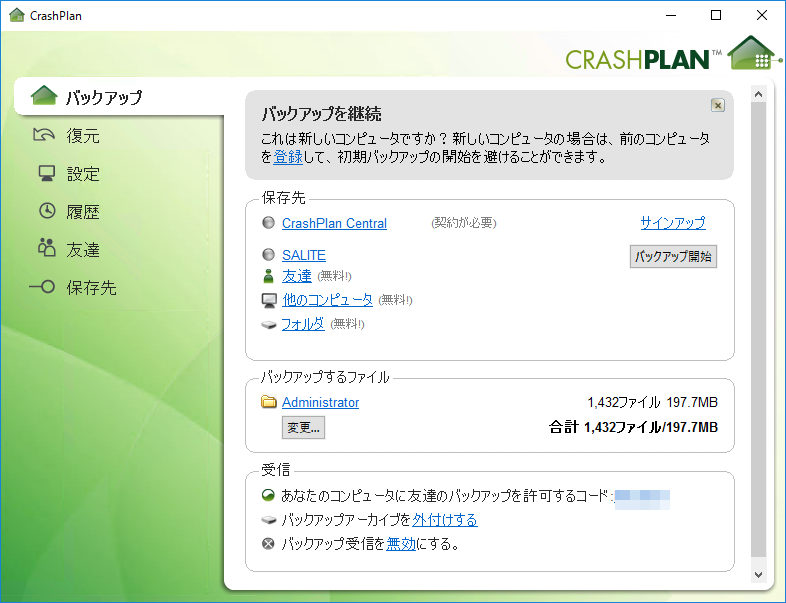Click the バックアップ開始 button

673,257
